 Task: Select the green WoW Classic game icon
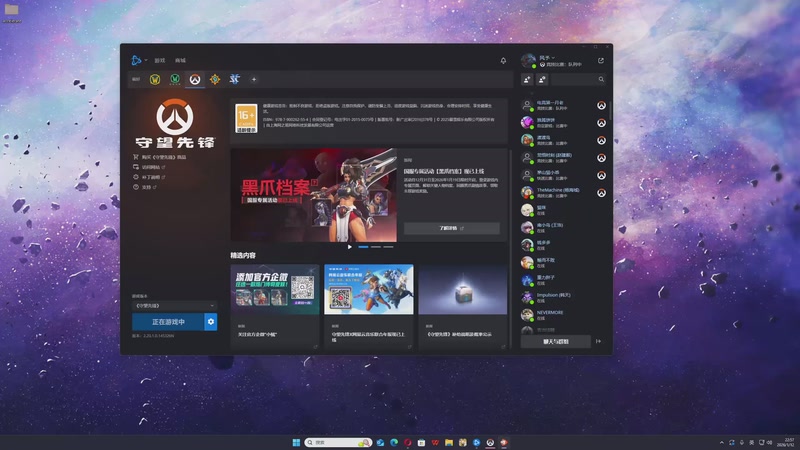coord(175,79)
